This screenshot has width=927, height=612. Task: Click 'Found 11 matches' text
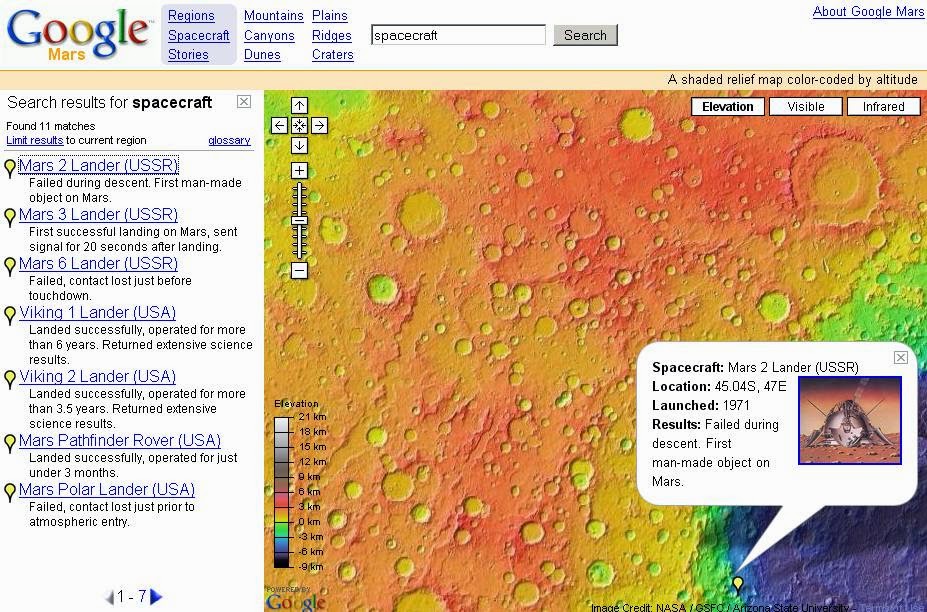[50, 126]
